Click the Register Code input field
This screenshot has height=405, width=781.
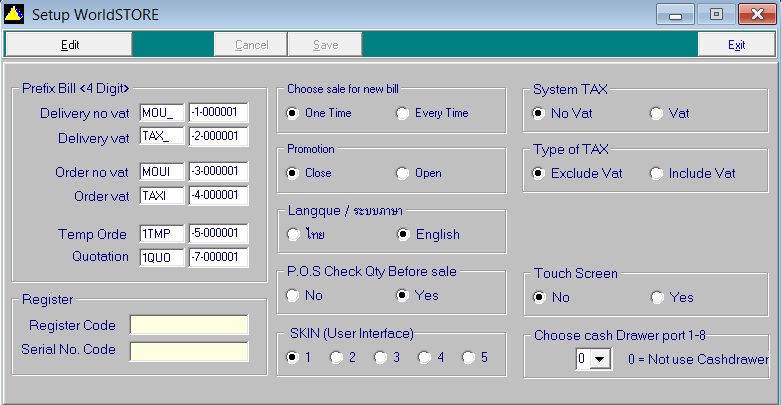189,325
